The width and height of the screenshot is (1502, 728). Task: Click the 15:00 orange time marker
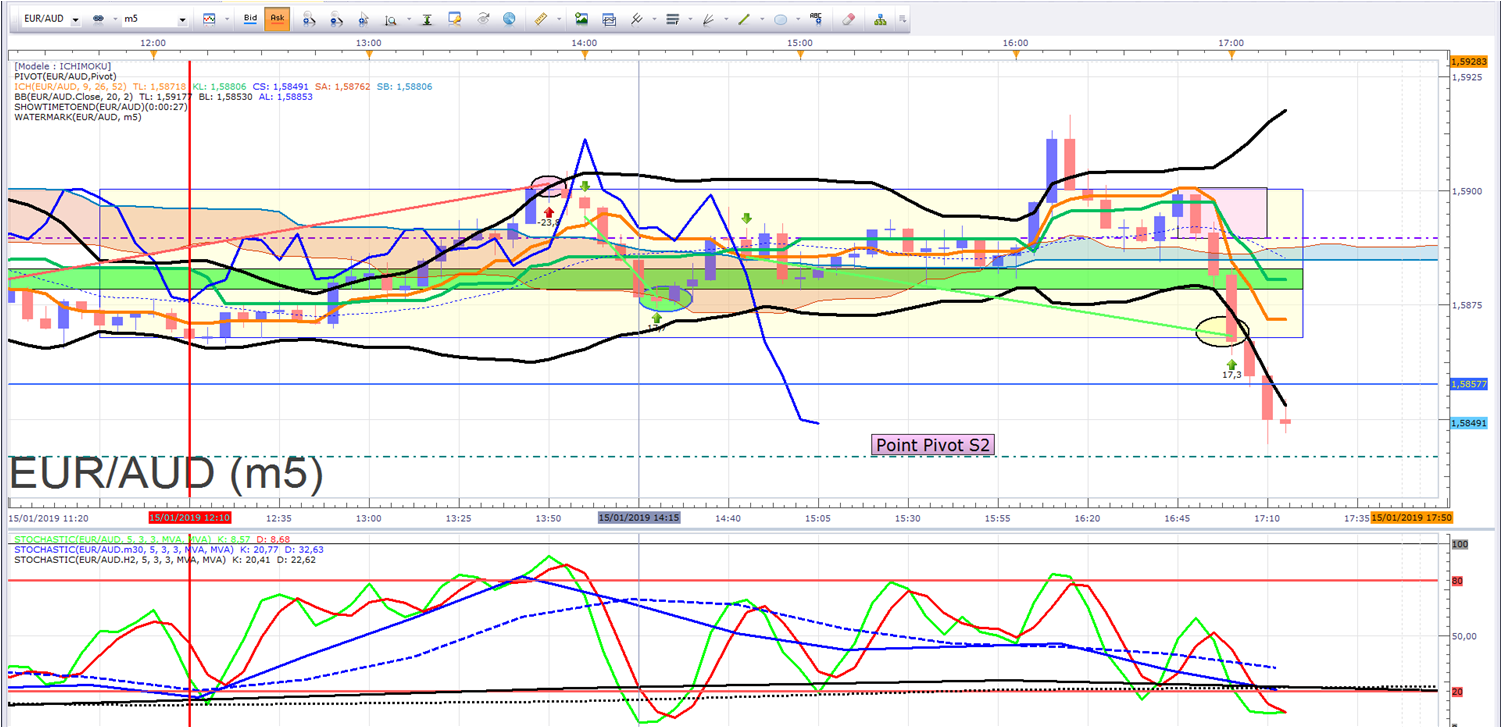[x=800, y=54]
